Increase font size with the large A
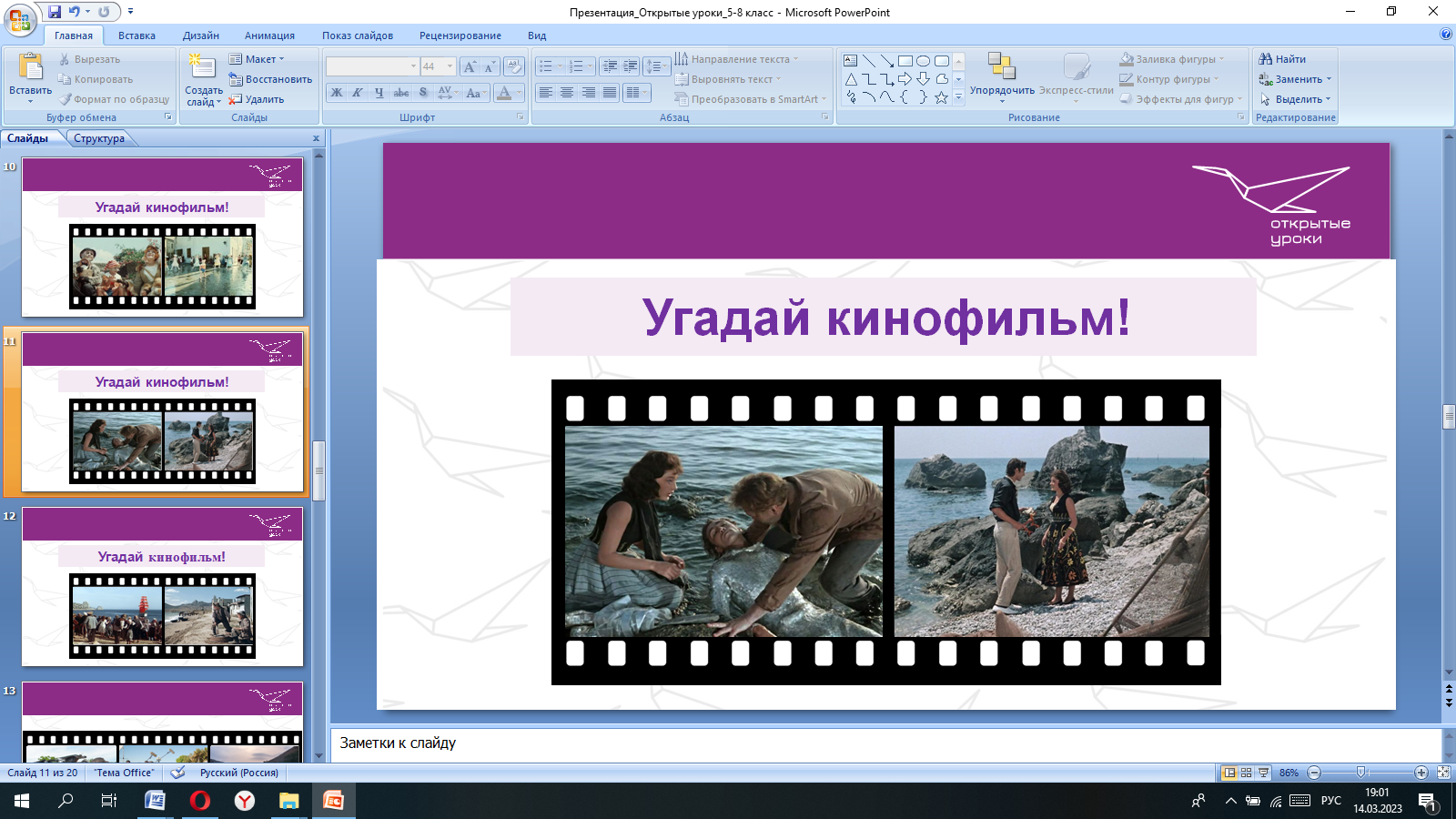Image resolution: width=1456 pixels, height=819 pixels. (470, 66)
